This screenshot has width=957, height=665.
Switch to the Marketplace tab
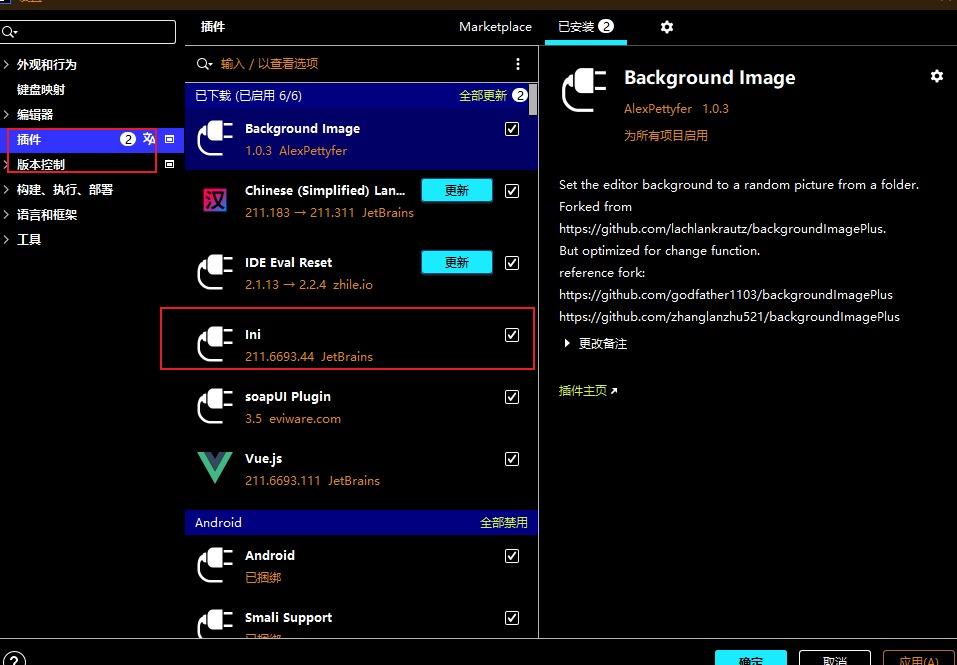tap(495, 27)
